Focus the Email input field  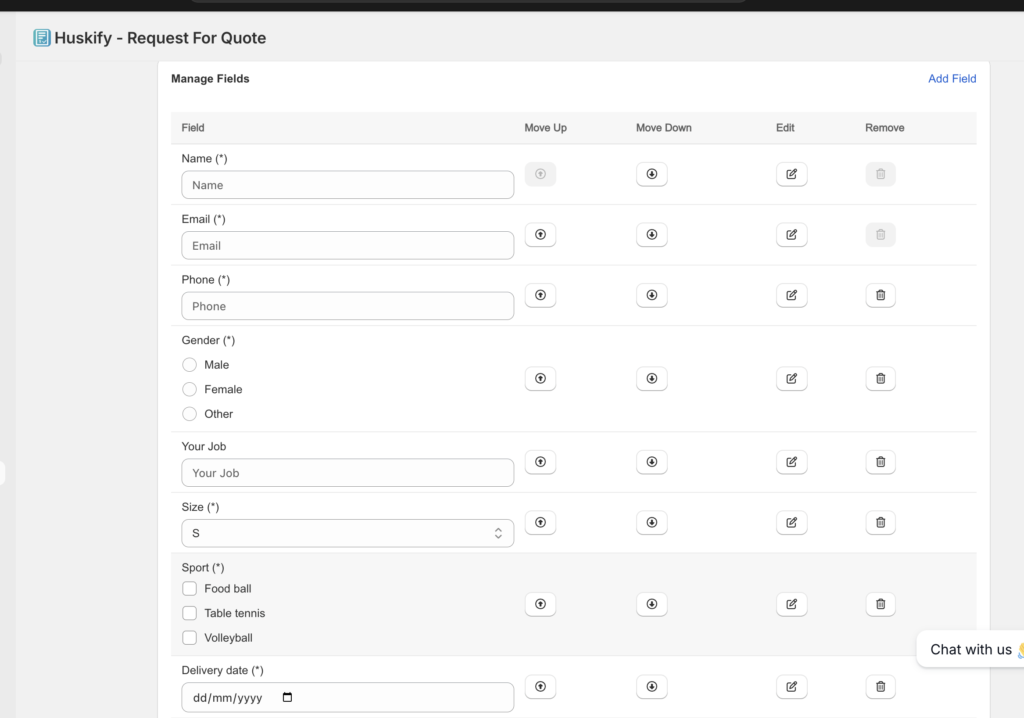pyautogui.click(x=347, y=246)
